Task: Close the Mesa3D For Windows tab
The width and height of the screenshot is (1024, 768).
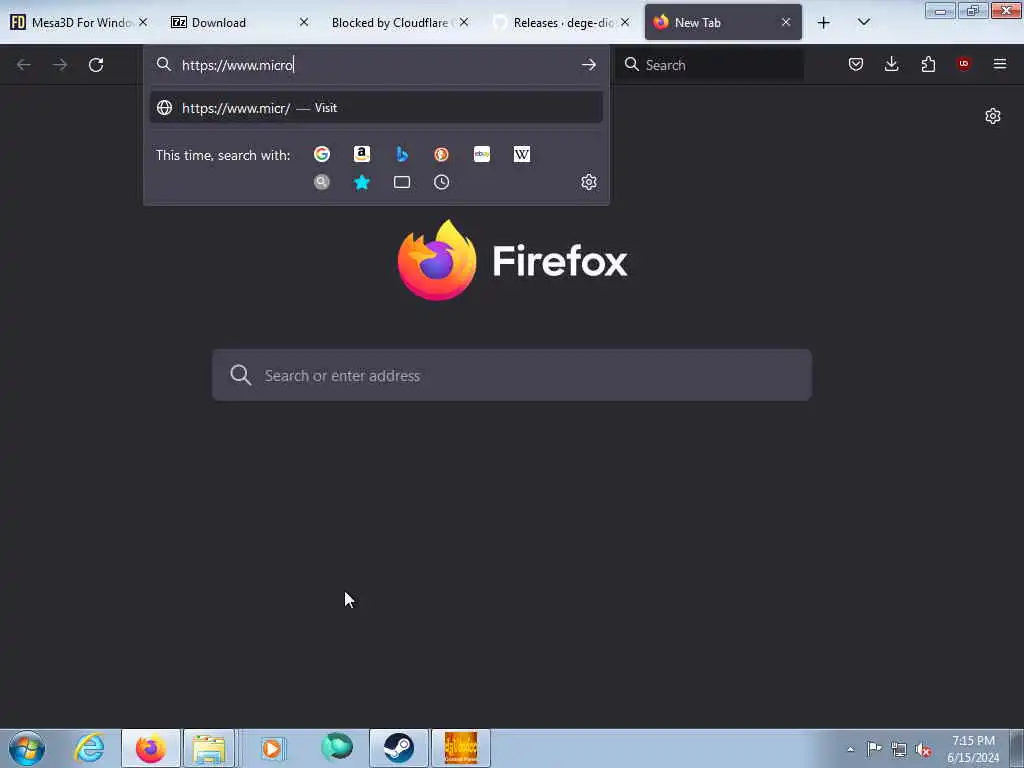Action: click(x=143, y=22)
